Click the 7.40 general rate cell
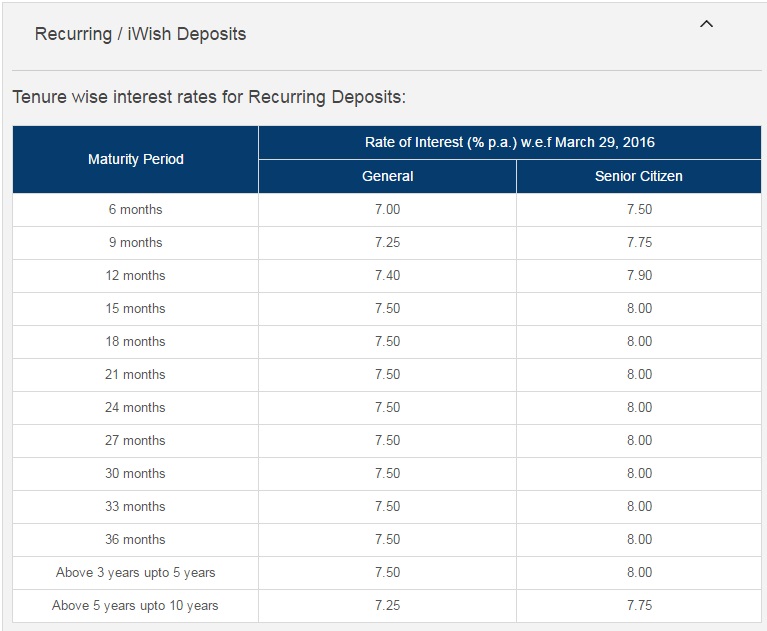 [387, 275]
